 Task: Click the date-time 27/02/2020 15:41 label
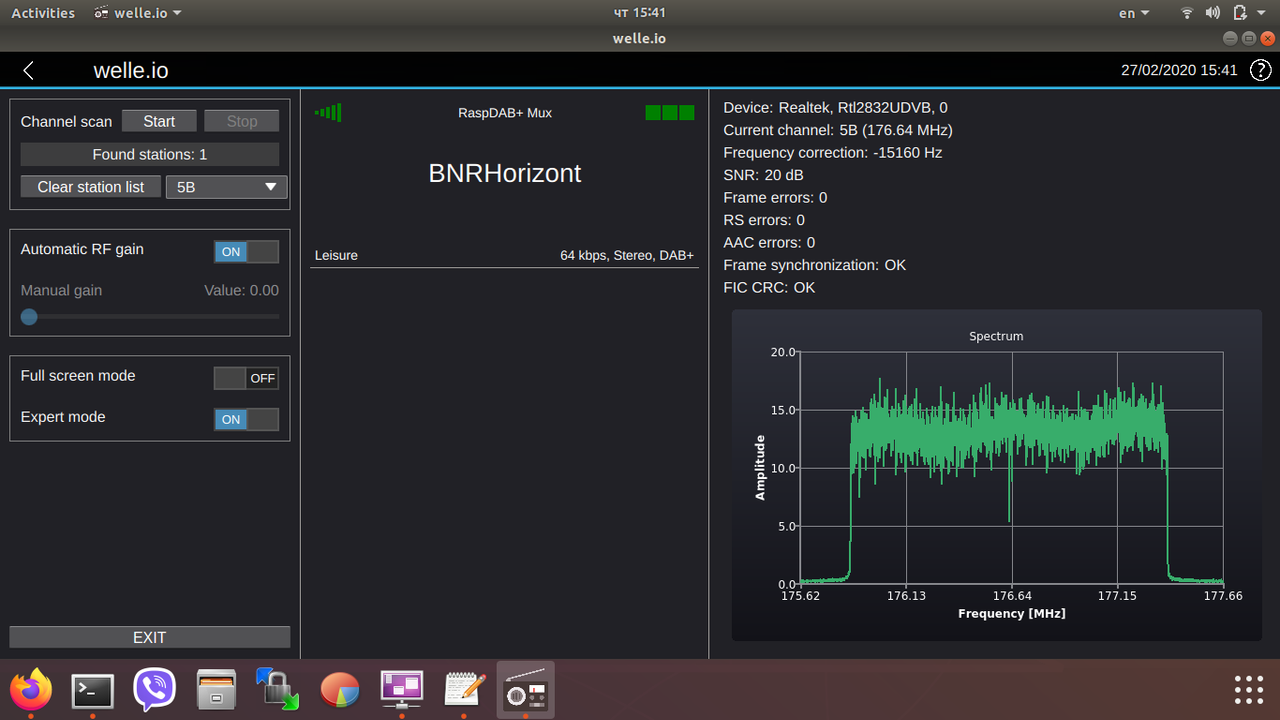[x=1179, y=71]
